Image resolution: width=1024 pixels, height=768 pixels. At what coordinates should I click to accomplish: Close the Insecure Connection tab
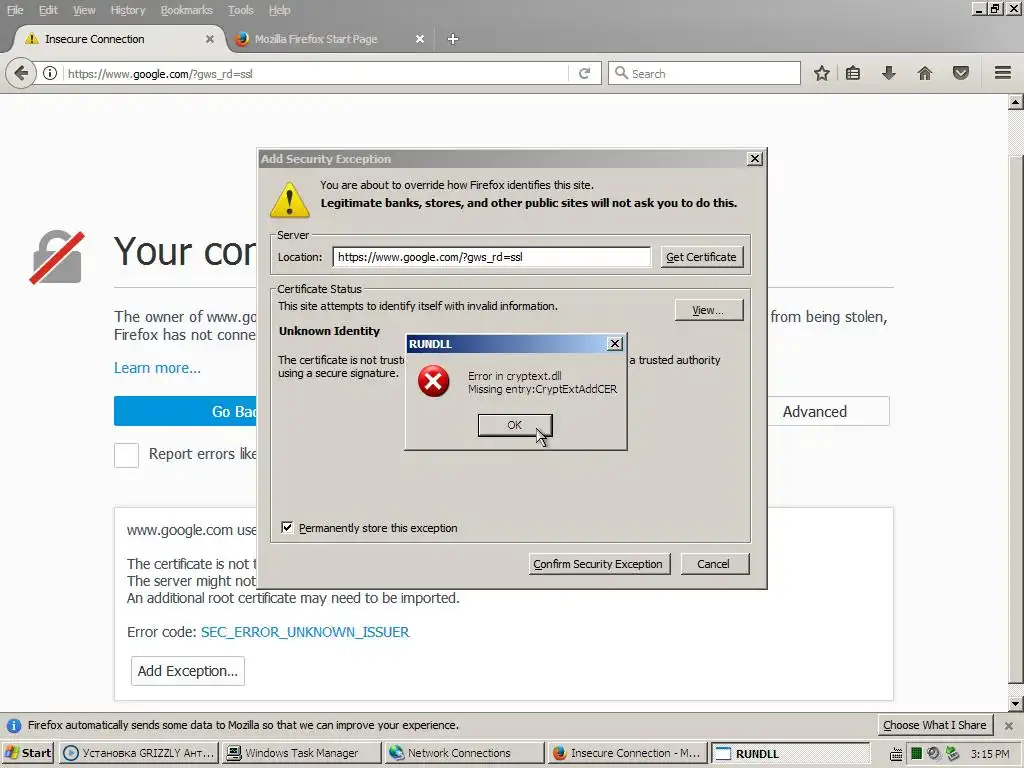pyautogui.click(x=210, y=39)
